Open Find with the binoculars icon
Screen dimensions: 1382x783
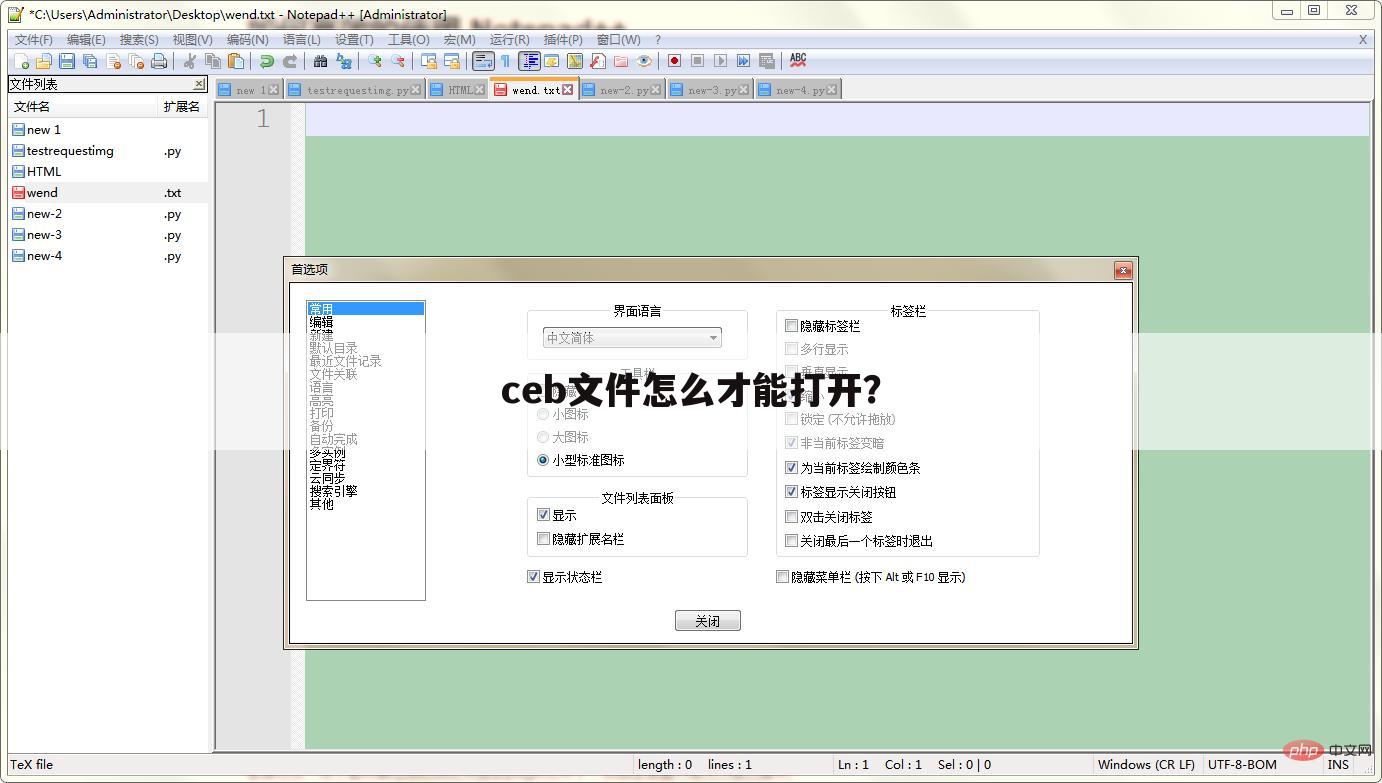click(x=320, y=61)
